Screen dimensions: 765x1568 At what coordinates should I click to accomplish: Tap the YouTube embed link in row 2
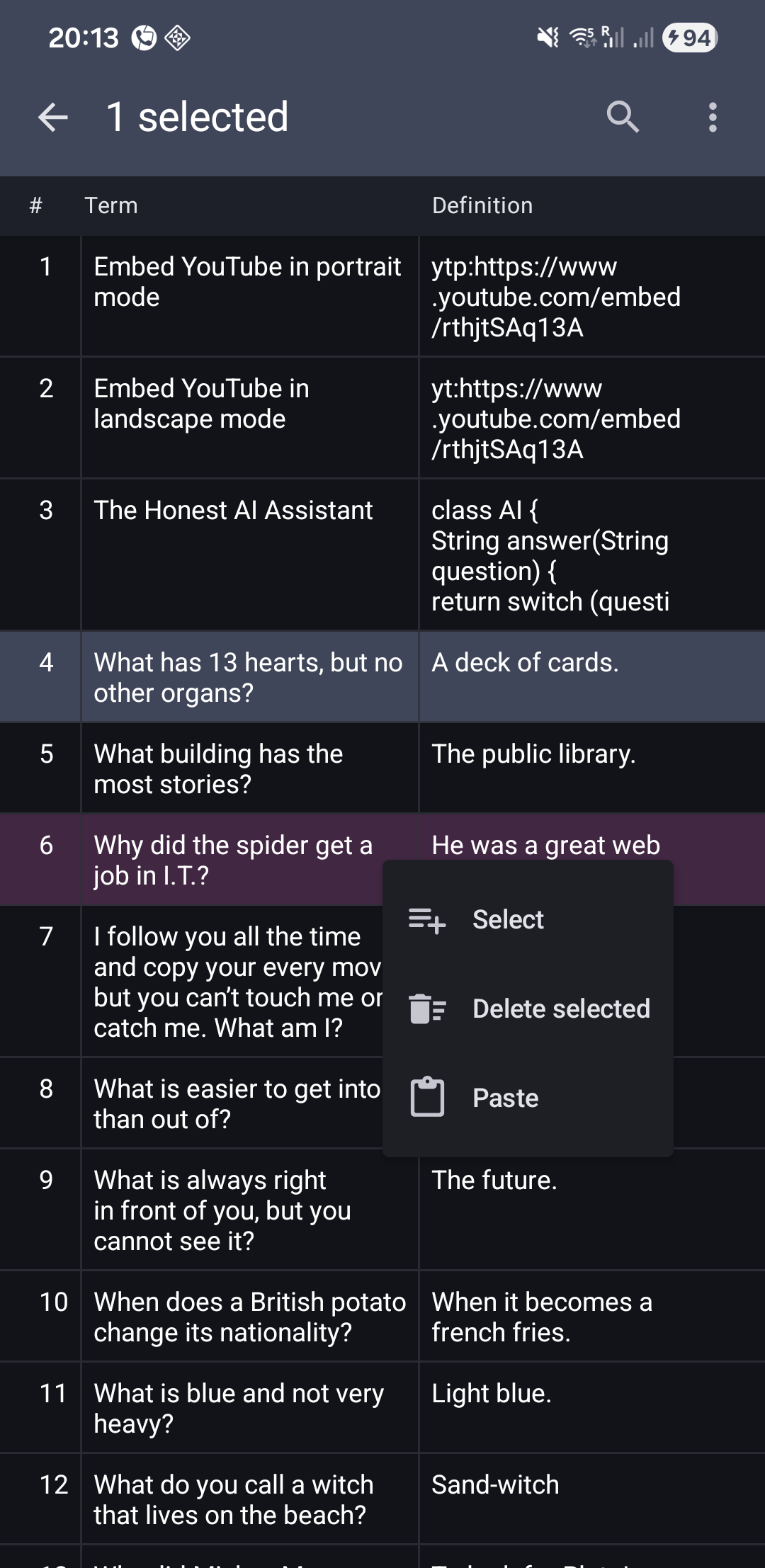point(556,419)
